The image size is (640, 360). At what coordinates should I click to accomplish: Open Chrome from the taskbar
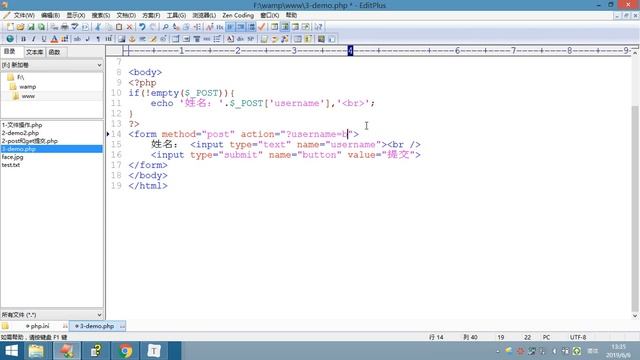click(x=126, y=351)
